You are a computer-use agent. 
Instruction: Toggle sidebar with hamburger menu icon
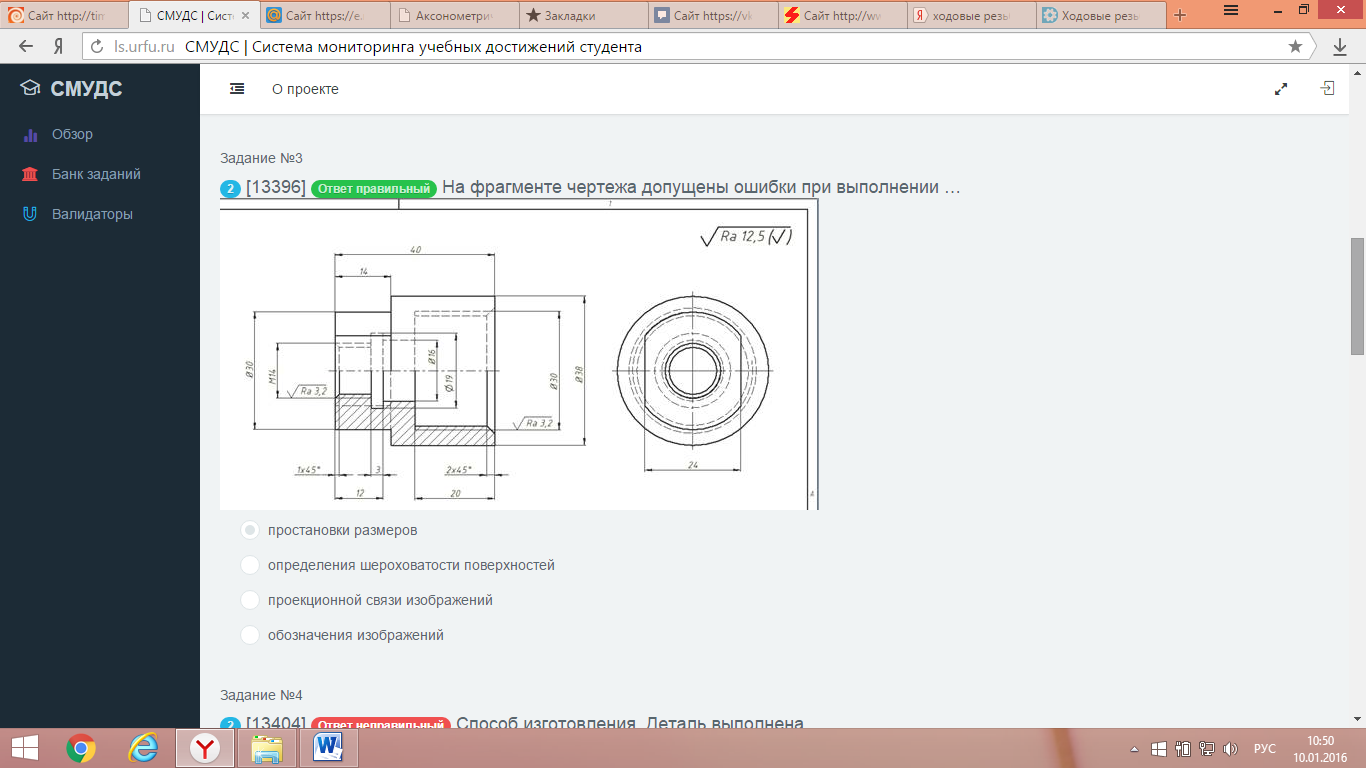(x=237, y=89)
